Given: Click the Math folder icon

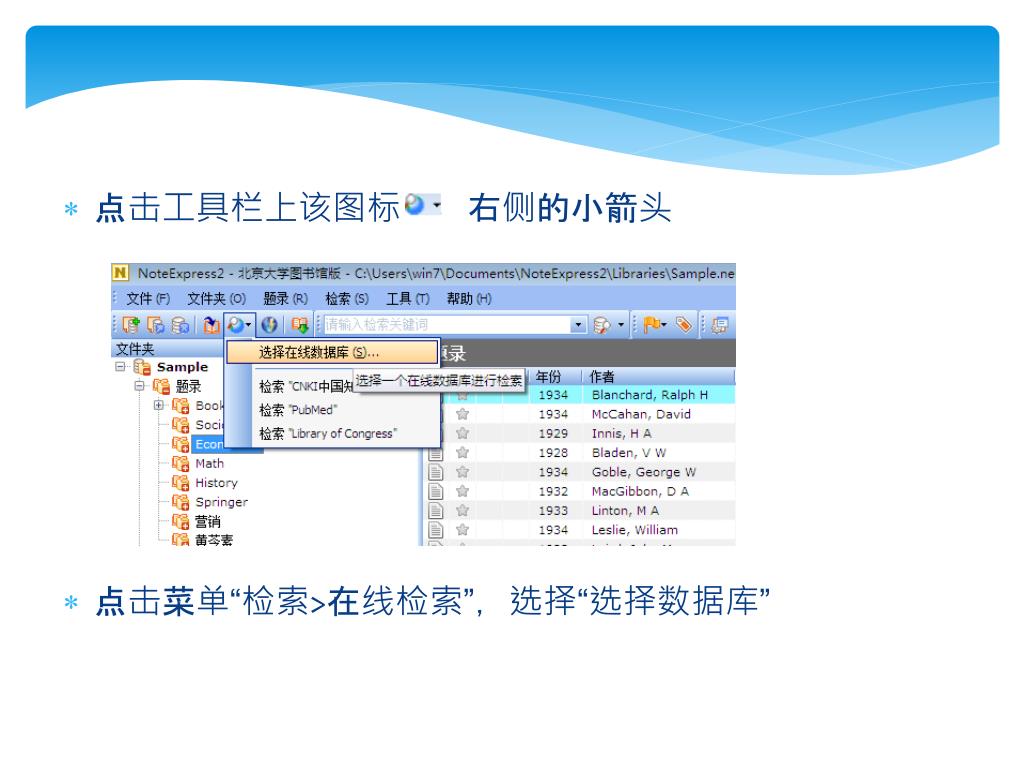Looking at the screenshot, I should (x=180, y=463).
